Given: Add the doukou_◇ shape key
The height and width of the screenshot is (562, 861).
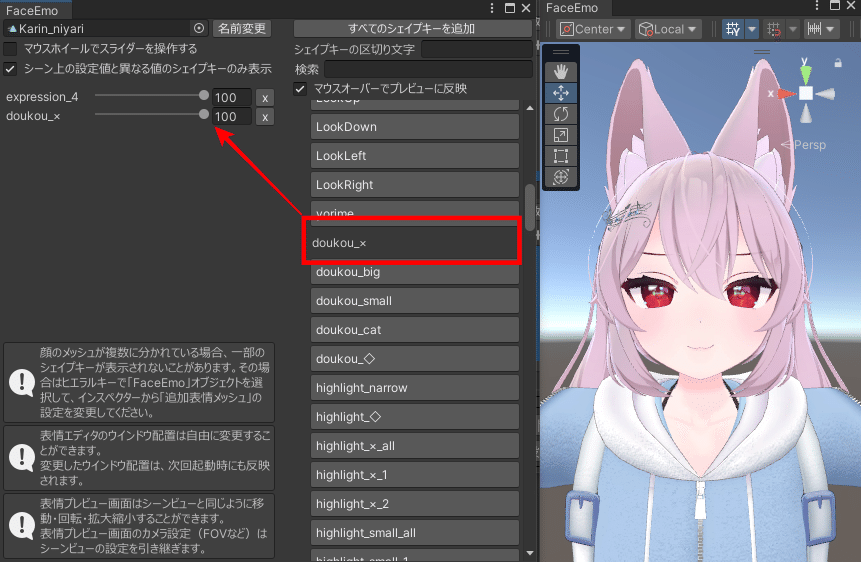Looking at the screenshot, I should click(415, 359).
